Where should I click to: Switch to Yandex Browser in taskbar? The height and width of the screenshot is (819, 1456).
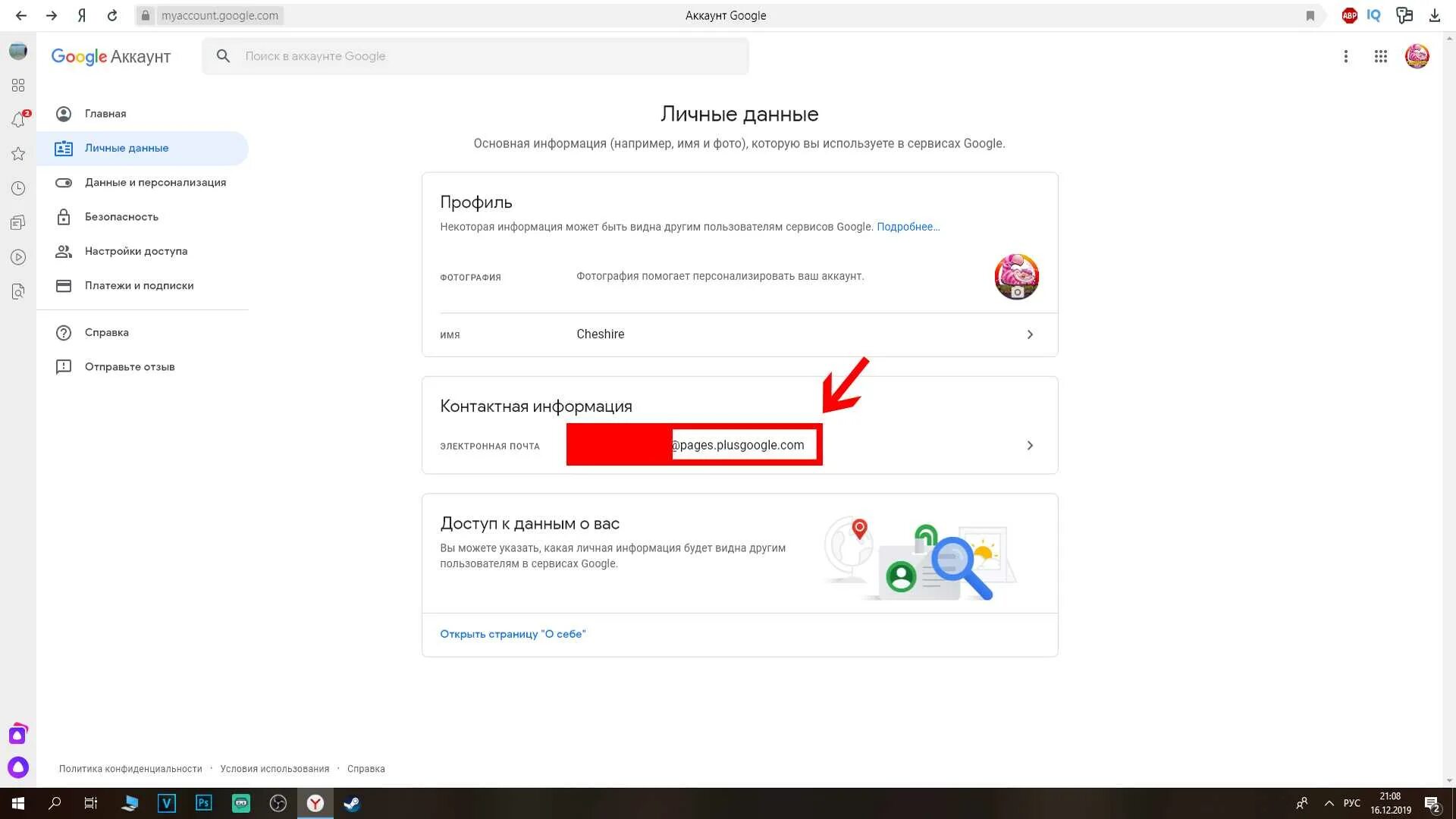315,803
